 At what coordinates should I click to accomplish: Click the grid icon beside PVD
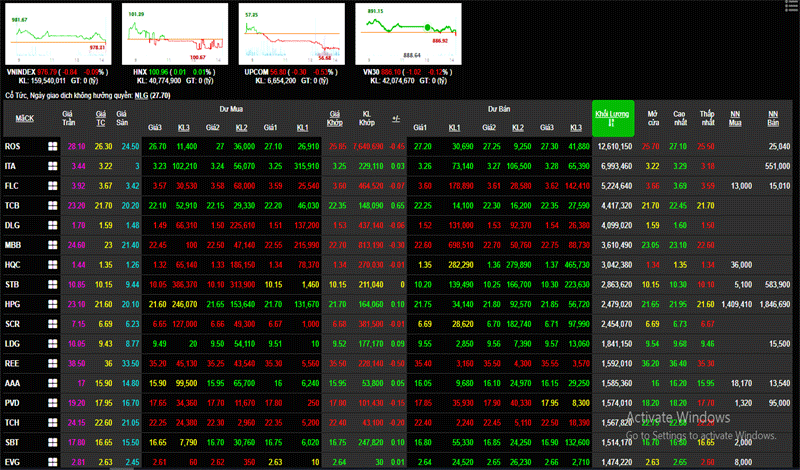tap(52, 402)
